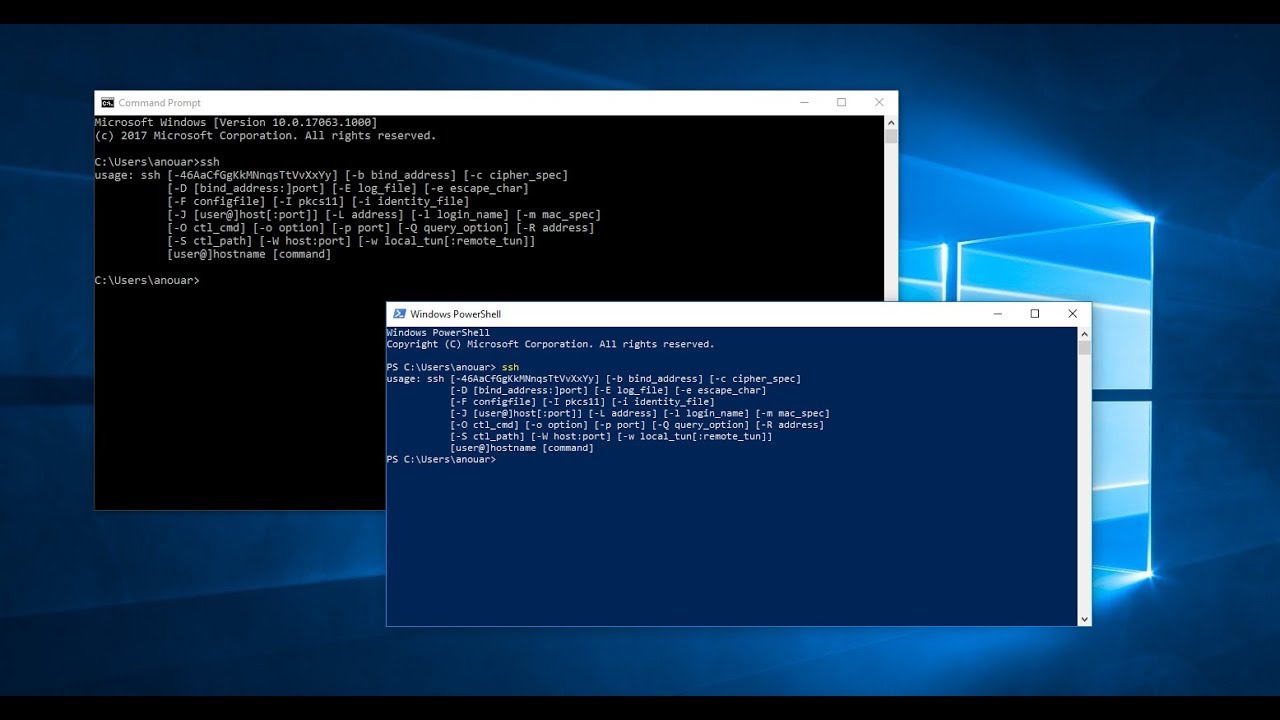Click "Windows PowerShell" first output line
The image size is (1280, 720).
(438, 333)
